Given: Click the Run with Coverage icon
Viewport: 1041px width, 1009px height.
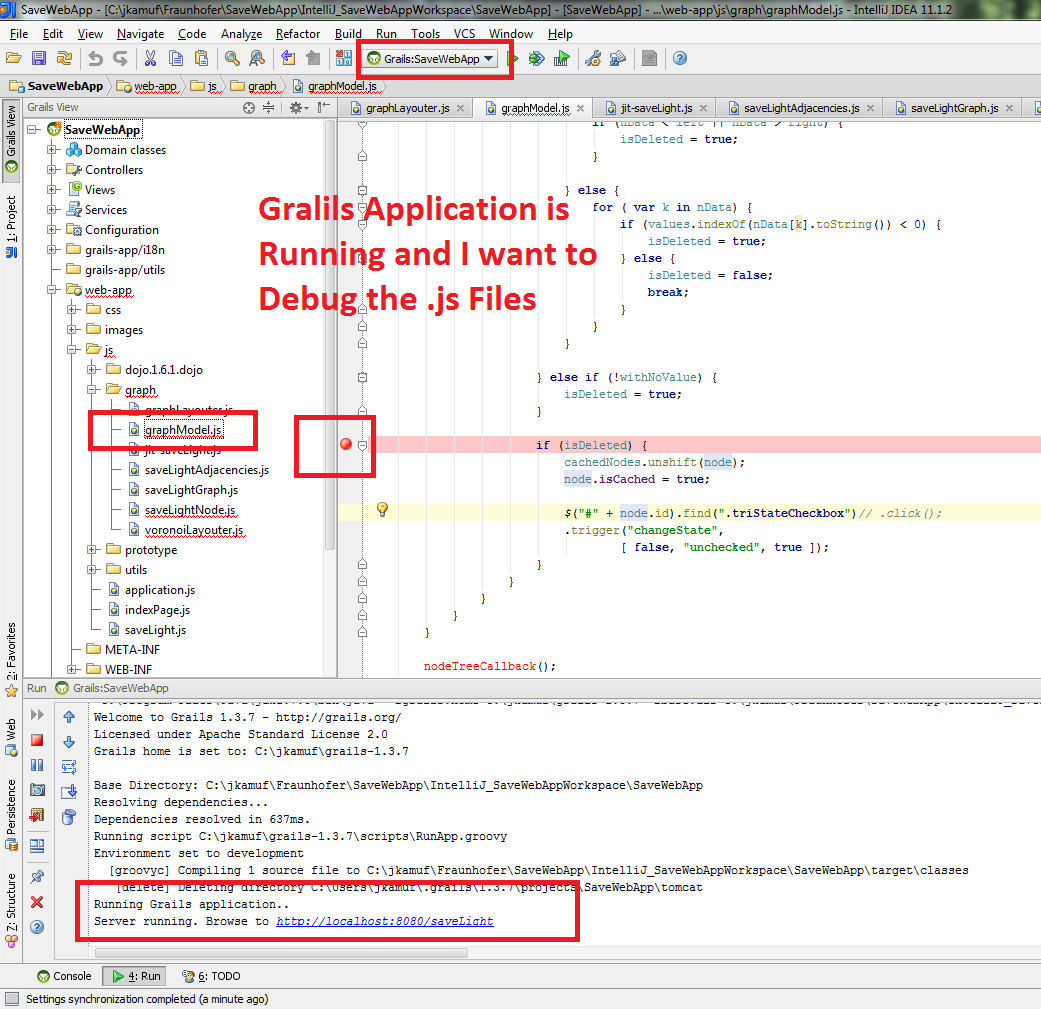Looking at the screenshot, I should [562, 58].
